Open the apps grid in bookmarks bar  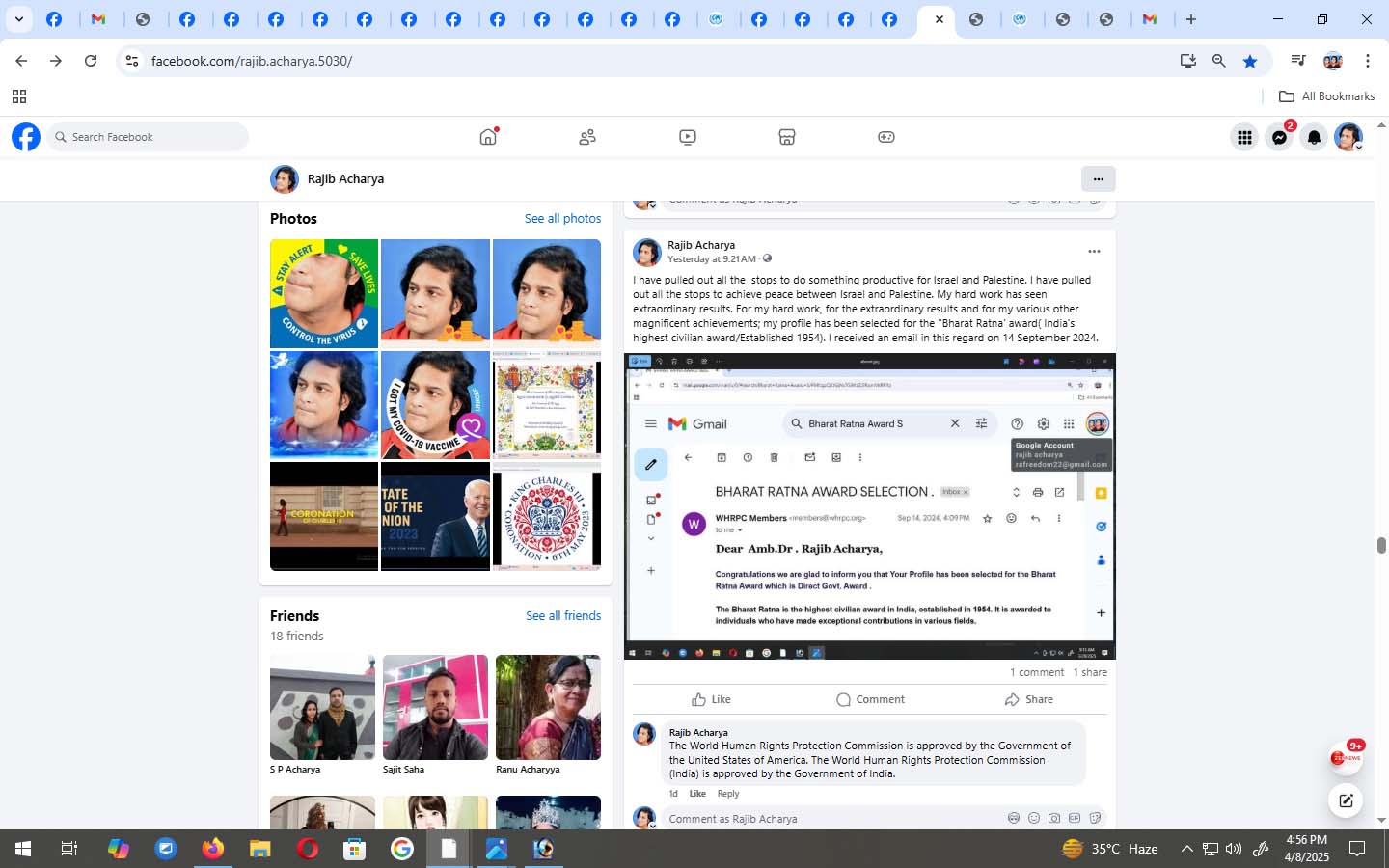coord(19,96)
